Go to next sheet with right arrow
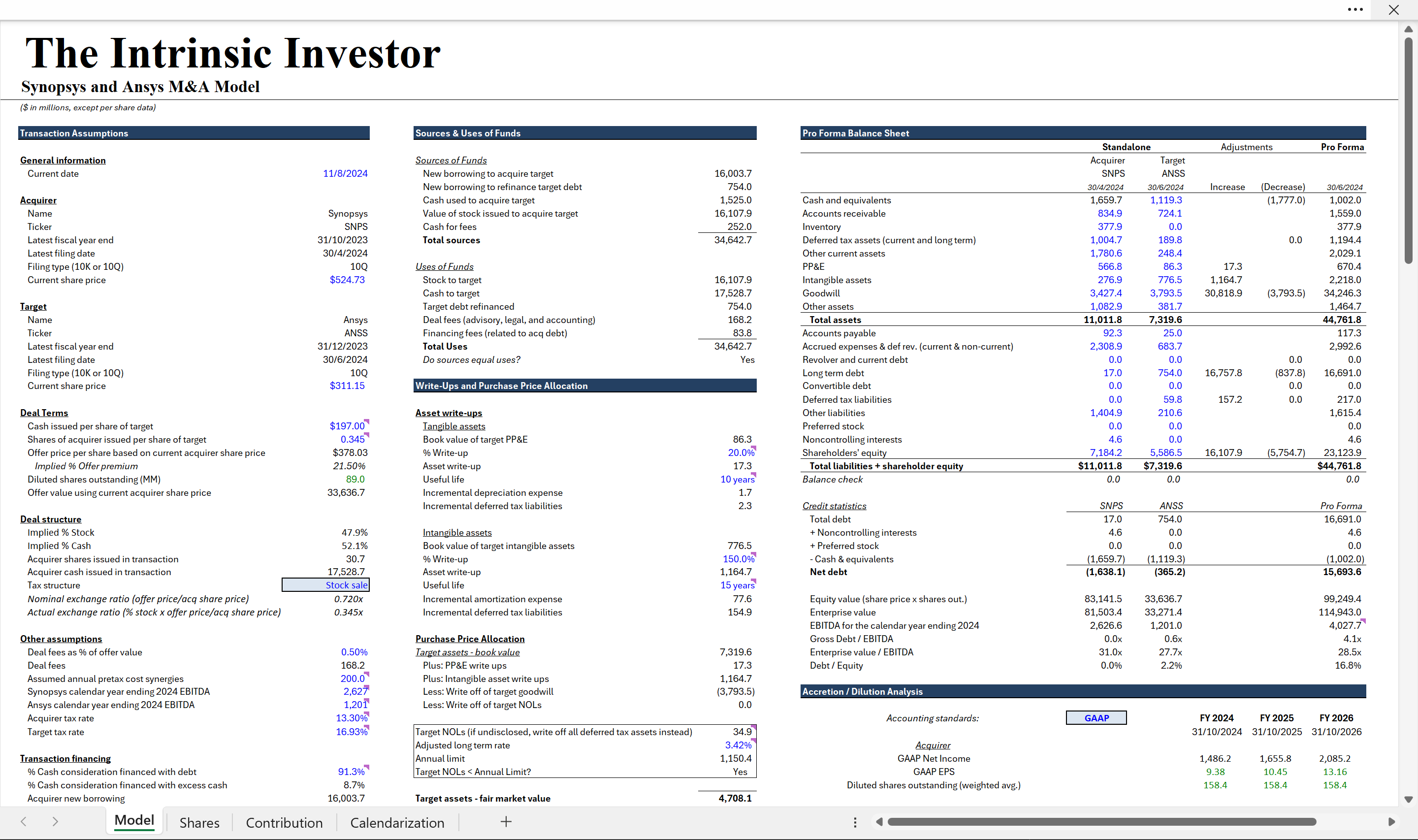The width and height of the screenshot is (1418, 840). pyautogui.click(x=55, y=821)
